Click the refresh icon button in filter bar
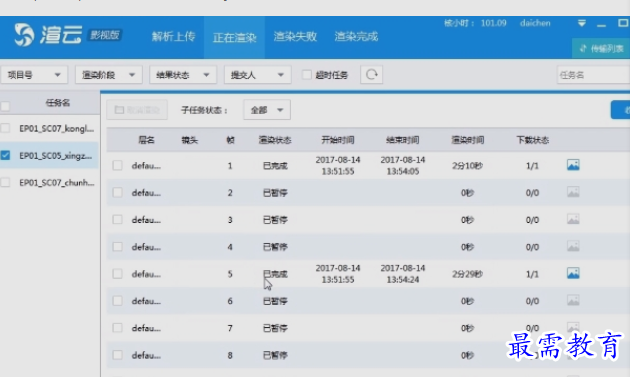 (x=372, y=75)
